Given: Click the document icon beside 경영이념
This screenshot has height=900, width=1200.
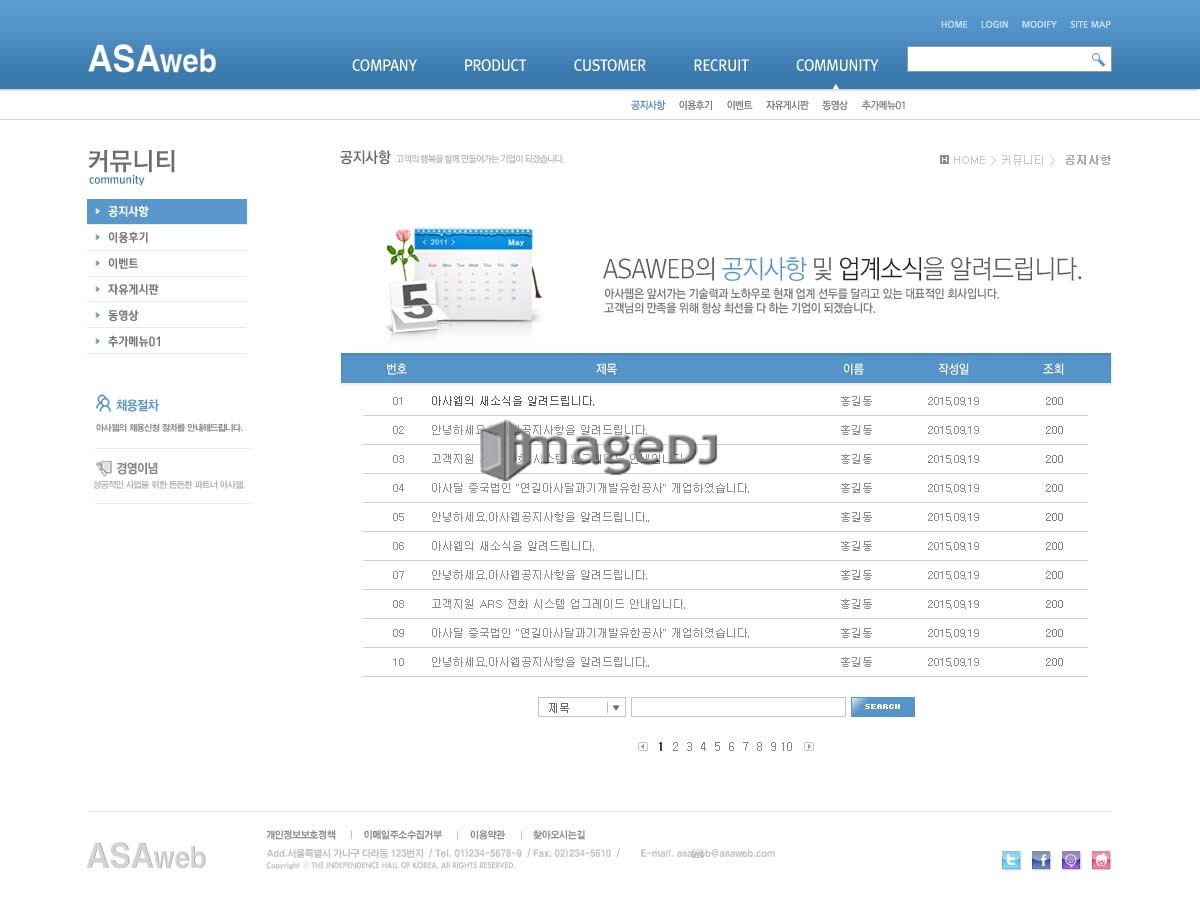Looking at the screenshot, I should pyautogui.click(x=103, y=467).
